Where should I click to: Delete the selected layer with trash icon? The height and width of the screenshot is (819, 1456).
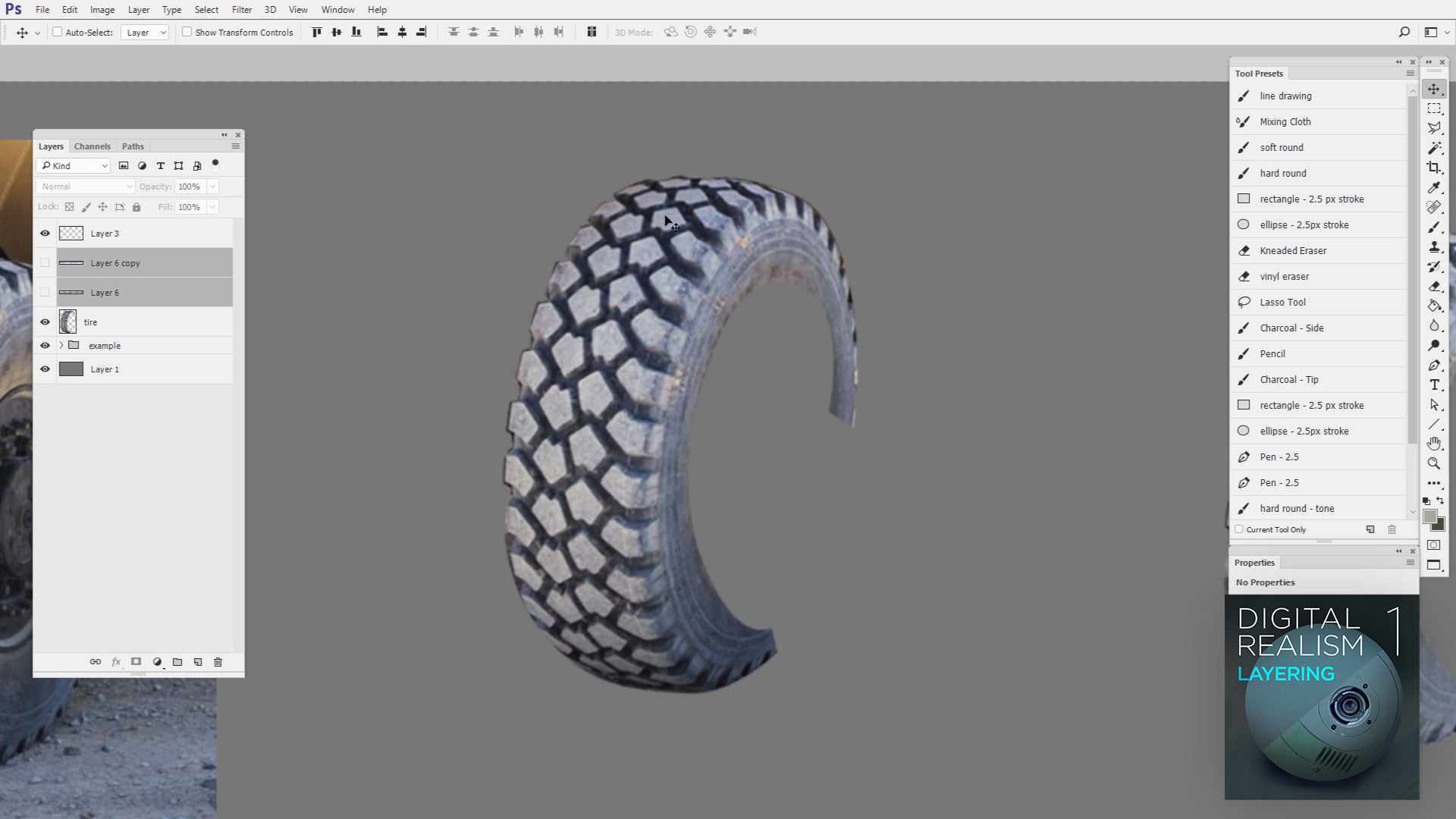(x=218, y=662)
